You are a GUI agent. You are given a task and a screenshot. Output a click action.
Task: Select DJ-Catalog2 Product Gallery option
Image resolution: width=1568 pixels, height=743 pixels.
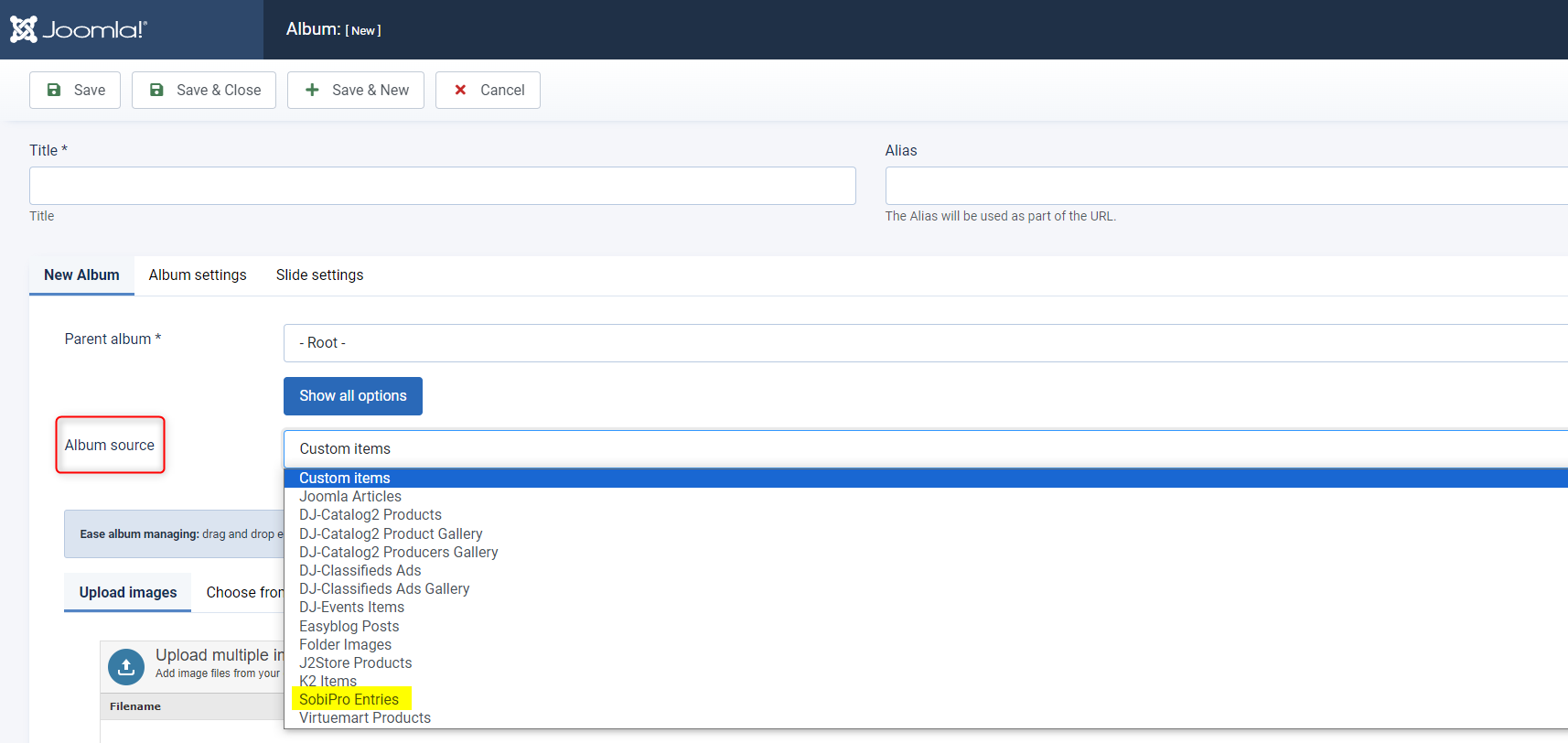click(x=926, y=533)
